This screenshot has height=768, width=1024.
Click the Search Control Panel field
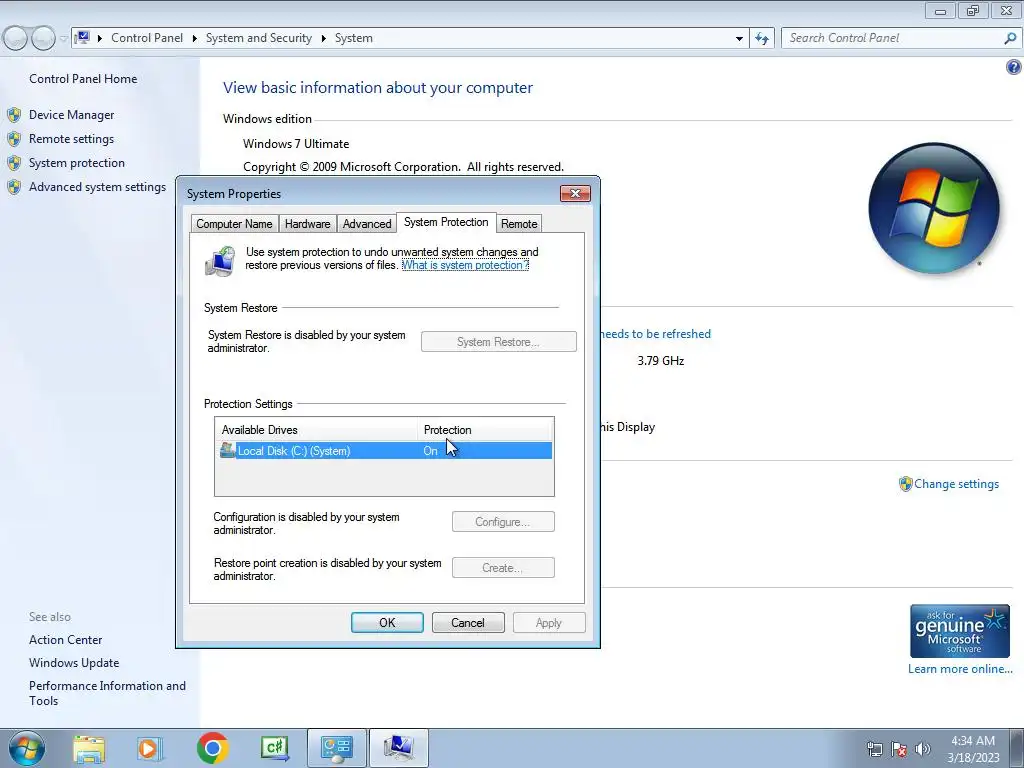point(895,38)
